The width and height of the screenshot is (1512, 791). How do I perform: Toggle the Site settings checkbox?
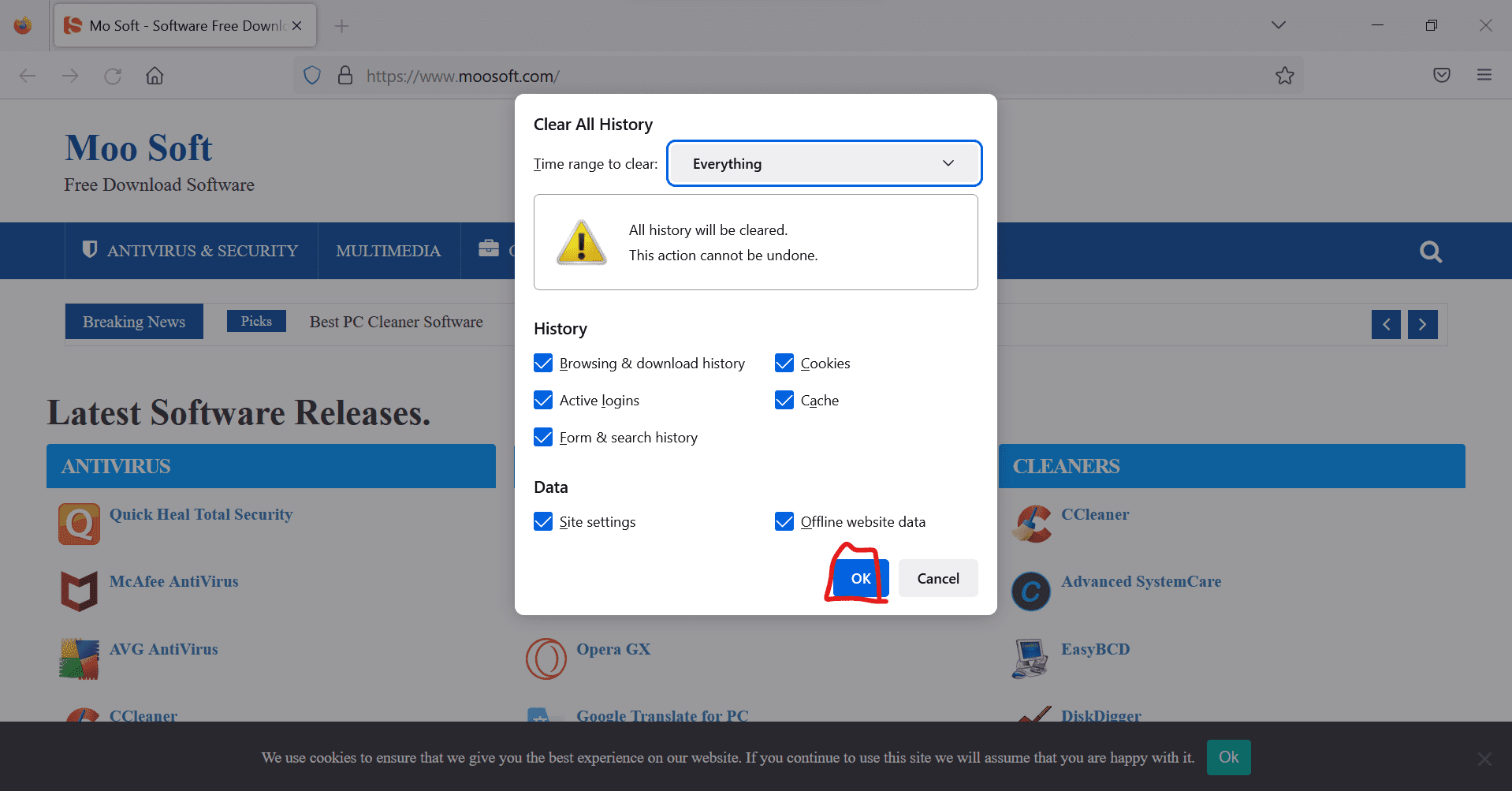coord(543,521)
